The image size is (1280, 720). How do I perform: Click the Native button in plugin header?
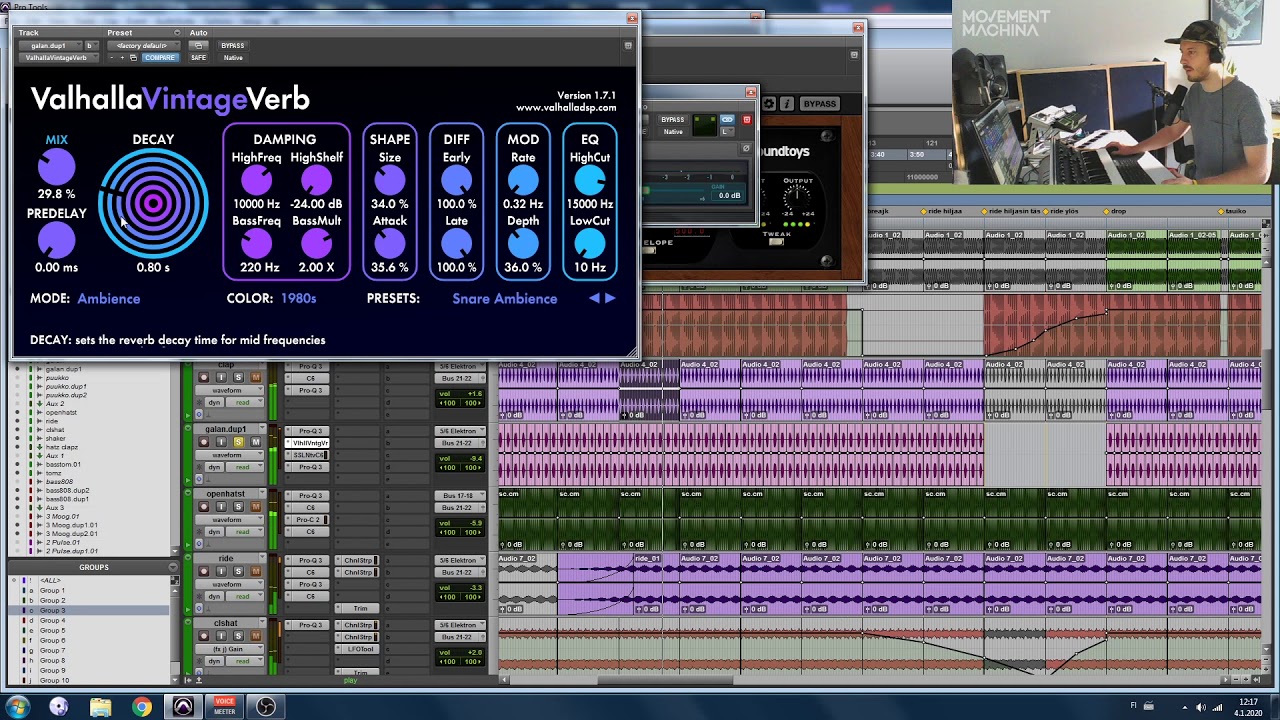(232, 57)
